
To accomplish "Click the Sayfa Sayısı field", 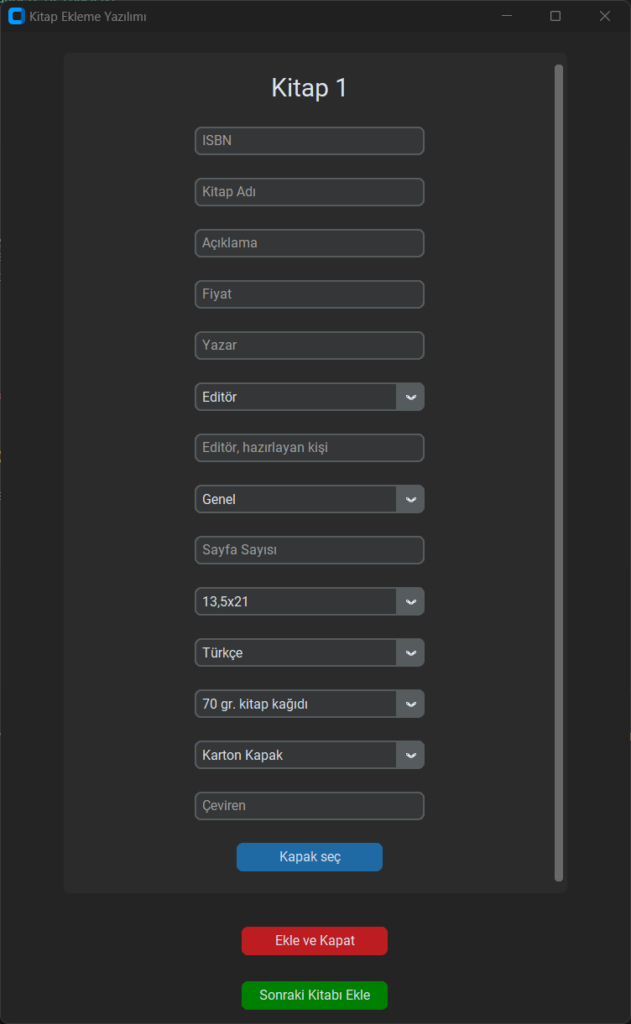I will coord(309,550).
